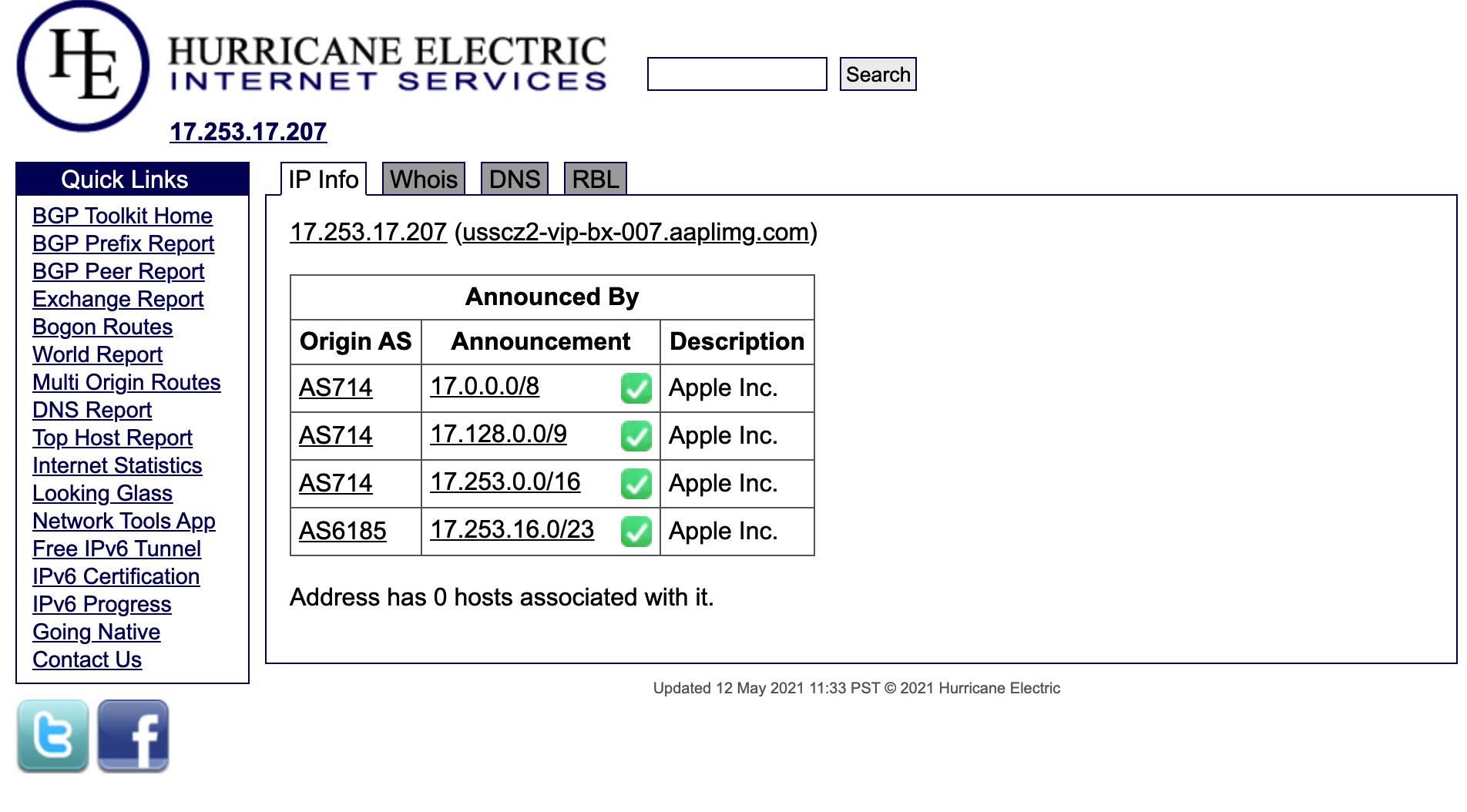The image size is (1467, 812).
Task: Open Internet Statistics link
Action: pyautogui.click(x=117, y=465)
